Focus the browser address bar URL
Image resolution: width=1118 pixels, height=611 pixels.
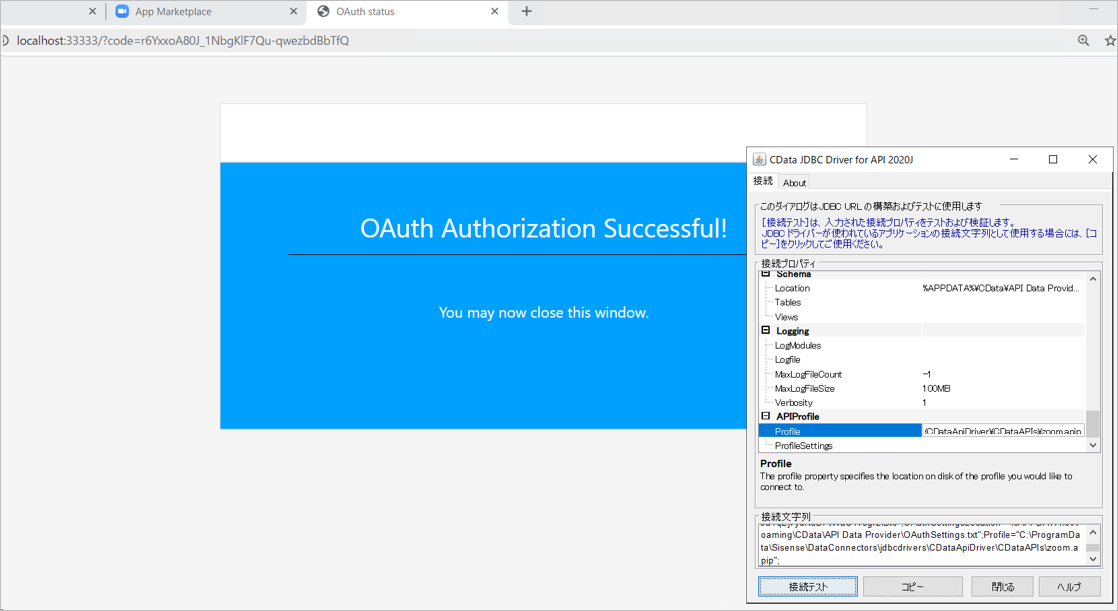point(183,41)
